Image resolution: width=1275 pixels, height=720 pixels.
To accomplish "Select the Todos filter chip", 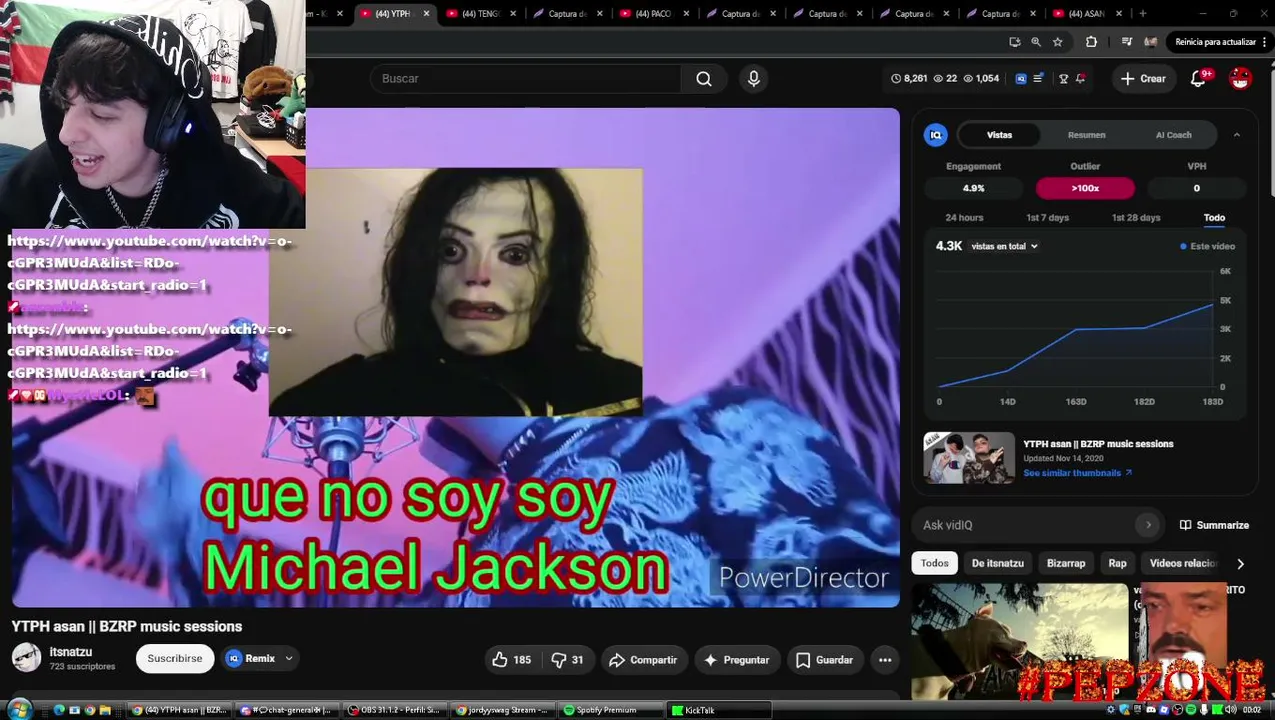I will pyautogui.click(x=934, y=563).
